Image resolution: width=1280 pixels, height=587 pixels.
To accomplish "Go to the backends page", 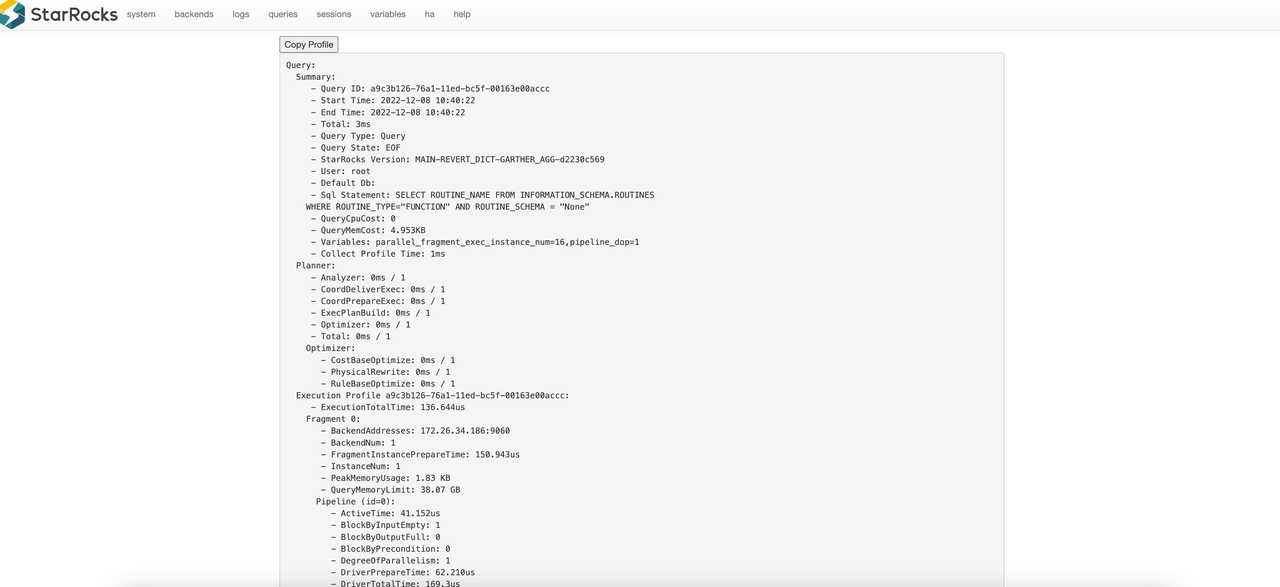I will coord(194,14).
